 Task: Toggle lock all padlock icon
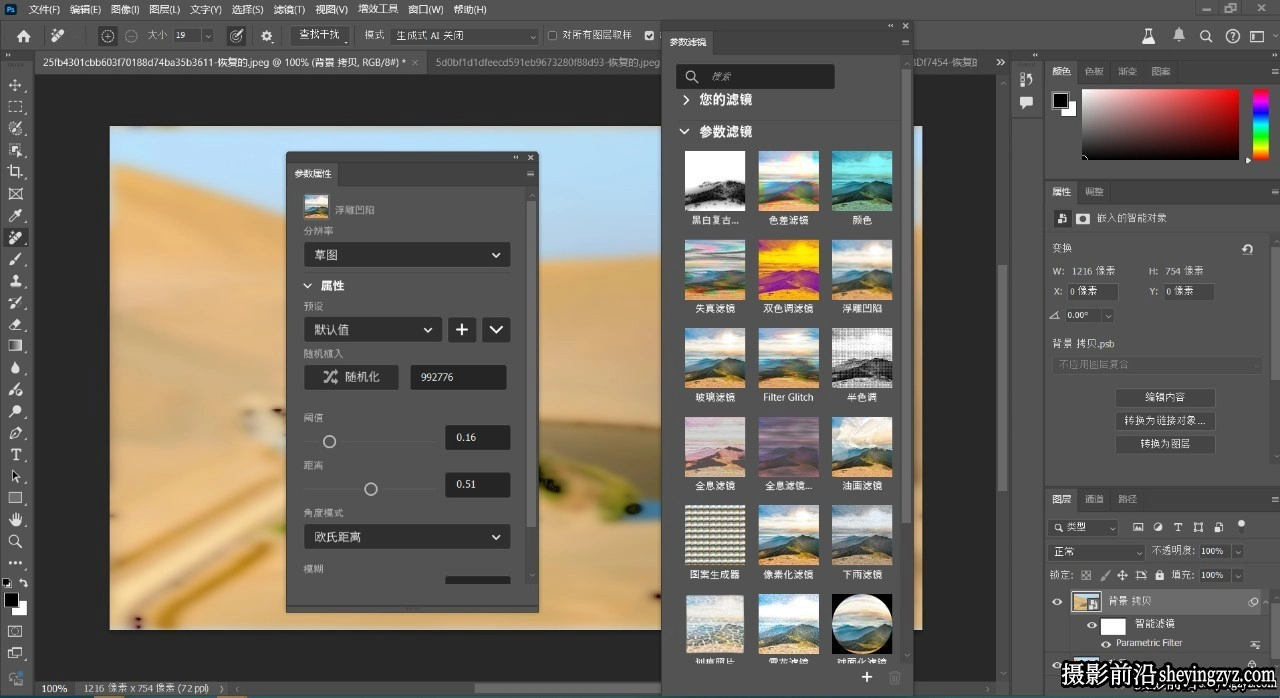point(1159,575)
